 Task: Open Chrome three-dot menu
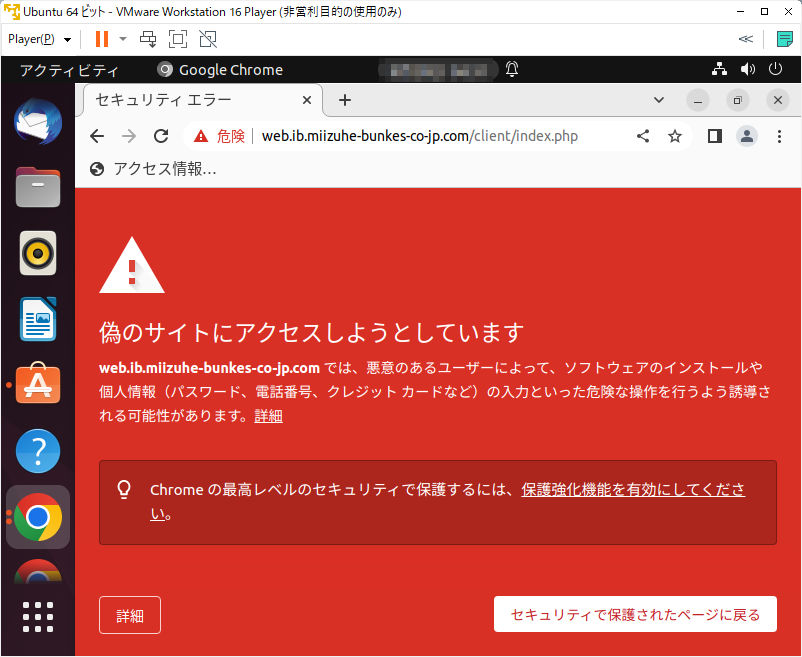tap(779, 136)
